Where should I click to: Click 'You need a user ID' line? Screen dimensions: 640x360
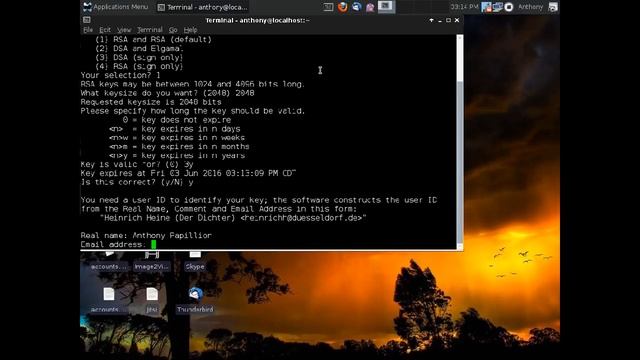(259, 200)
